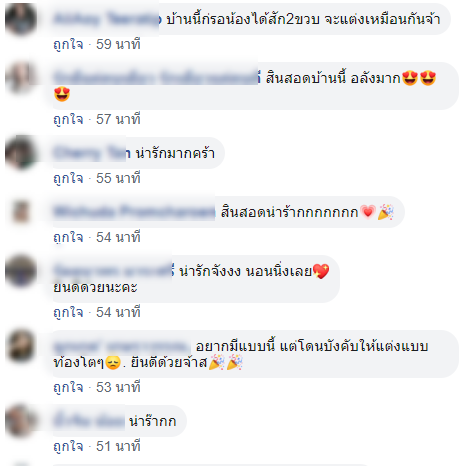Open the 55 นาที timestamp link
The image size is (467, 466).
[118, 178]
